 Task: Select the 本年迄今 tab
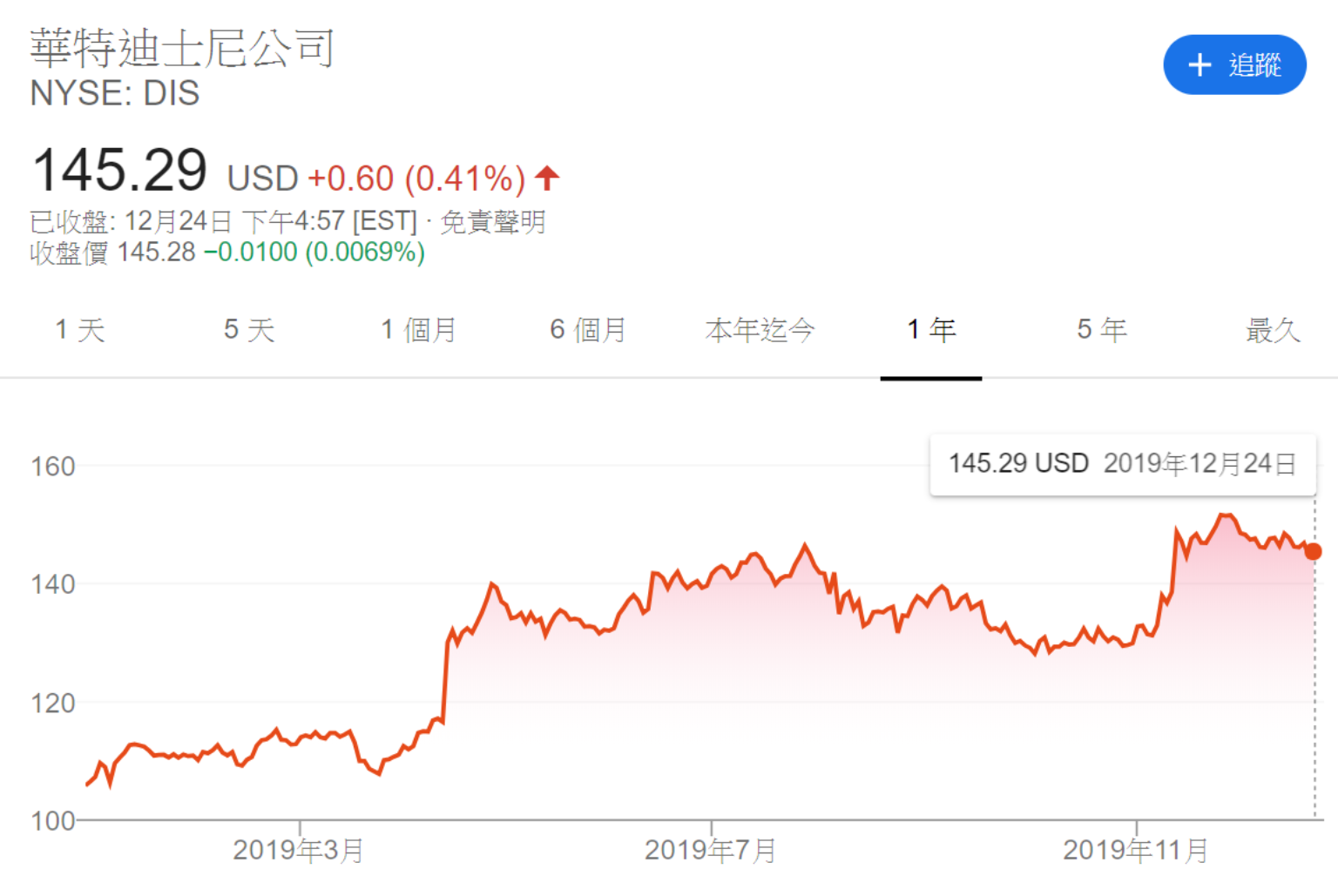(x=760, y=330)
